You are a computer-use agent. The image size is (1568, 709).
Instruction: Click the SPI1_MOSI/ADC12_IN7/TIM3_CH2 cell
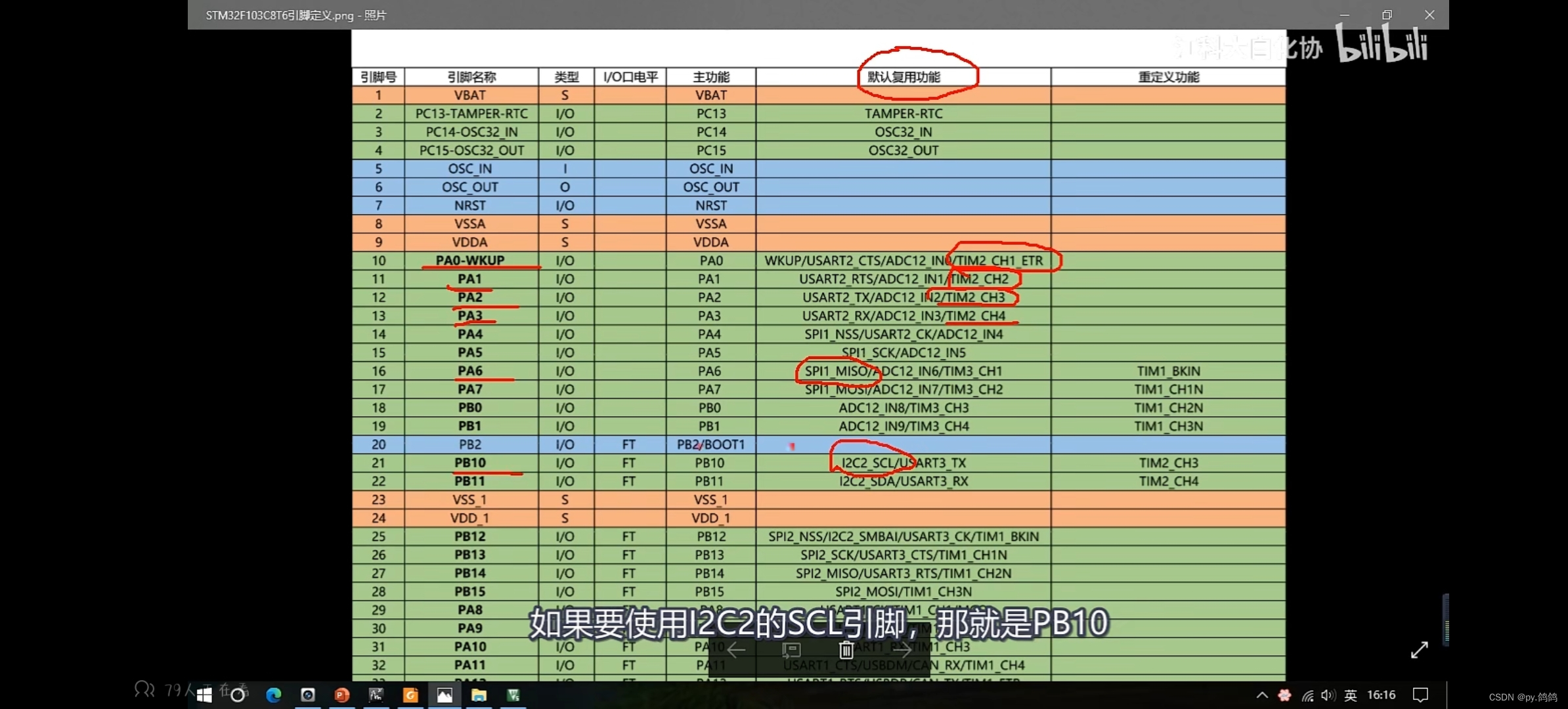coord(904,389)
